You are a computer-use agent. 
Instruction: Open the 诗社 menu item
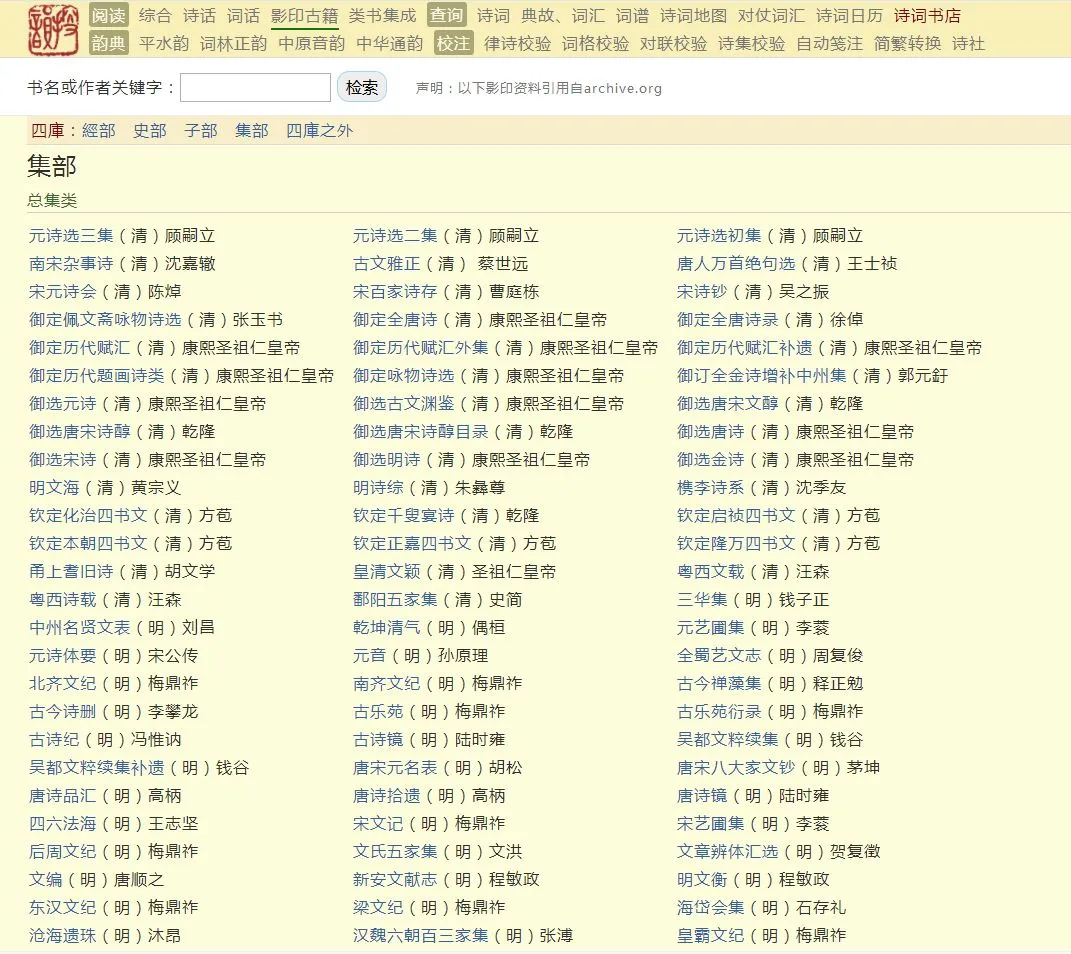click(x=969, y=43)
